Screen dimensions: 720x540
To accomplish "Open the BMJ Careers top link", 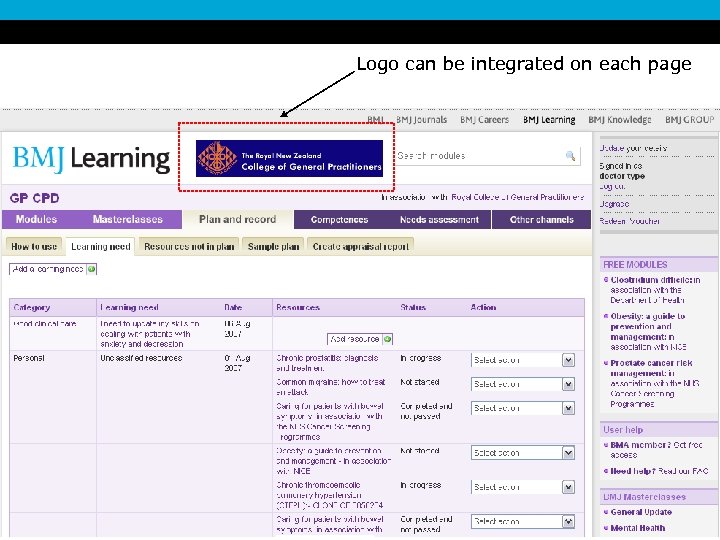I will 484,120.
